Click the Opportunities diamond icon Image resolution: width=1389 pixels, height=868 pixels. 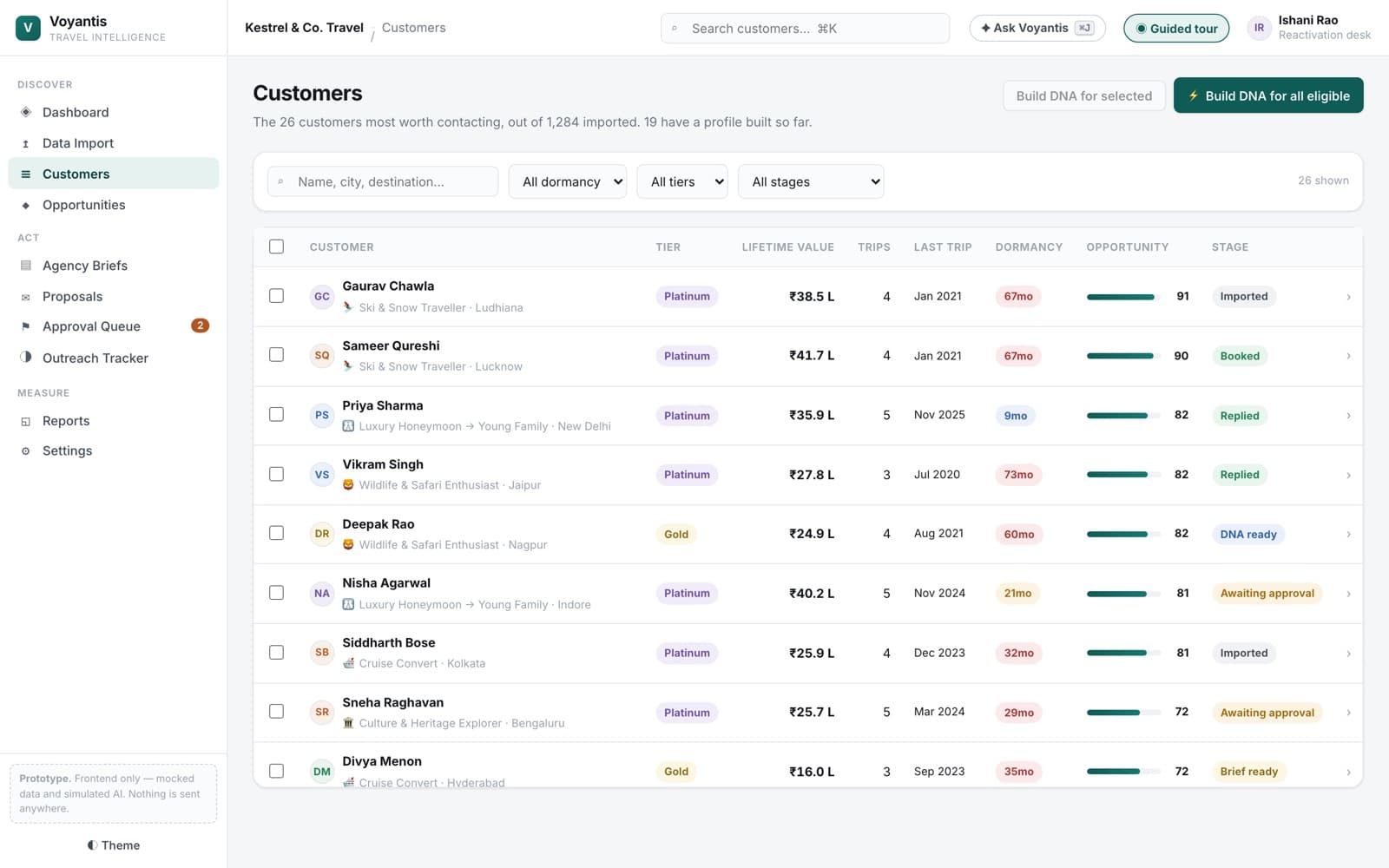(x=26, y=205)
